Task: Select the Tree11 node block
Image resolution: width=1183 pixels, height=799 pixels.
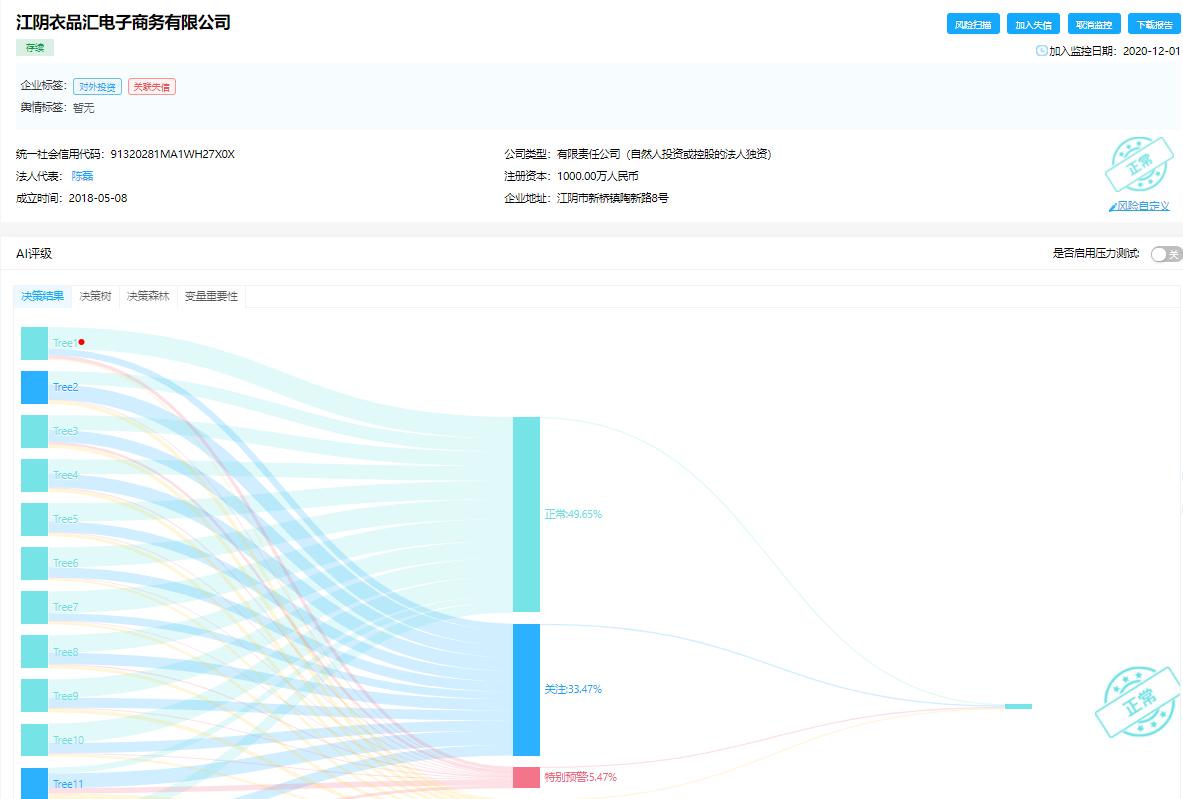Action: coord(34,783)
